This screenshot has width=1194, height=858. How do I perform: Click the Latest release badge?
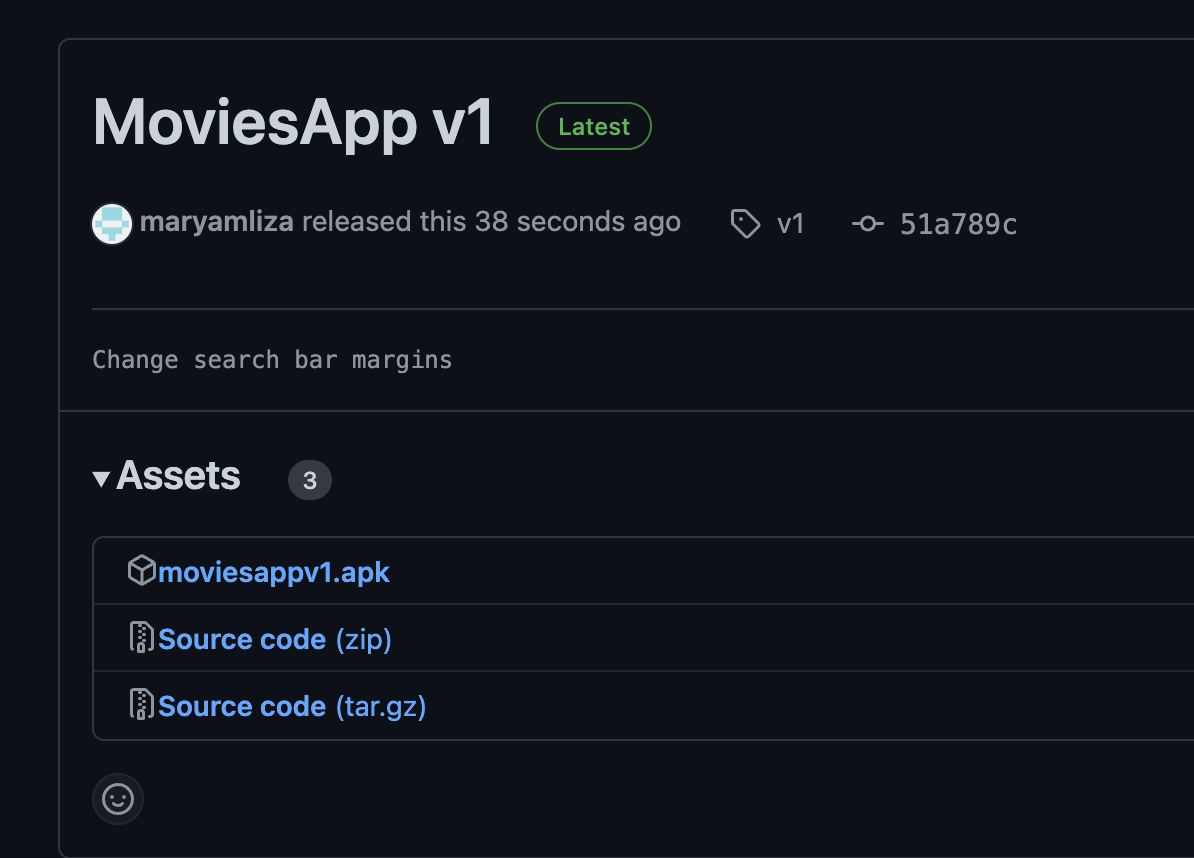(593, 126)
